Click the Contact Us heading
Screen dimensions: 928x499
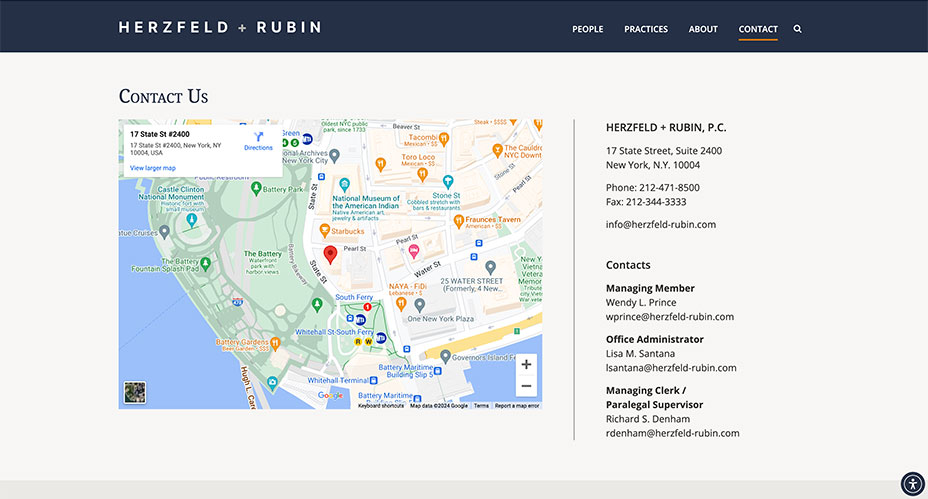coord(163,96)
